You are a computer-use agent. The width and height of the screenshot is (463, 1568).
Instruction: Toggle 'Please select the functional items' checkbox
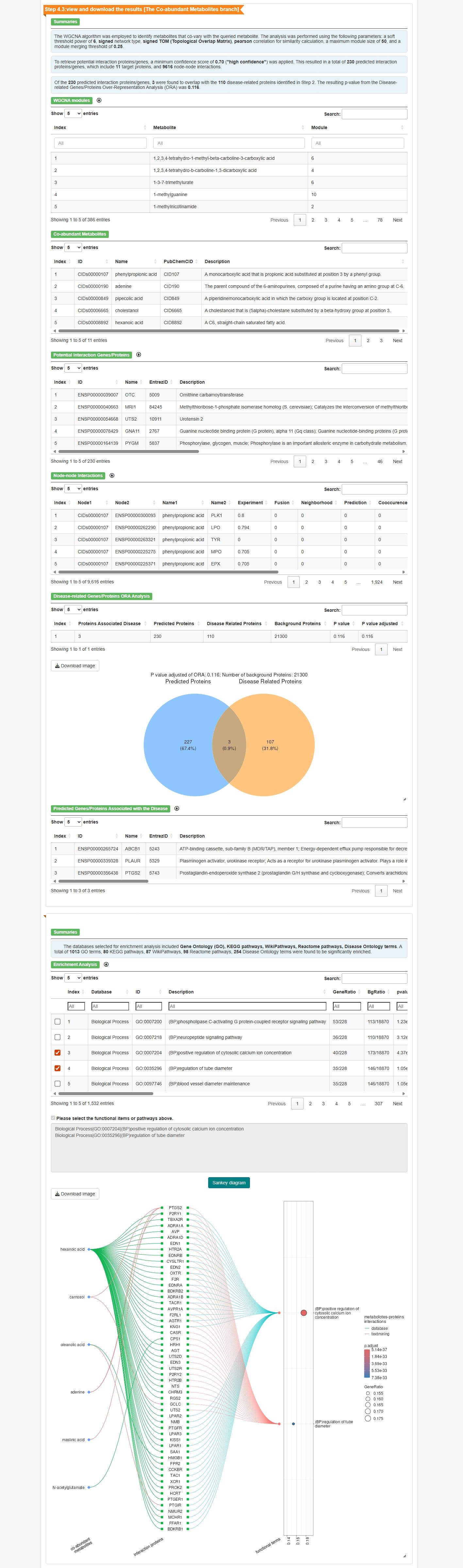coord(53,1118)
